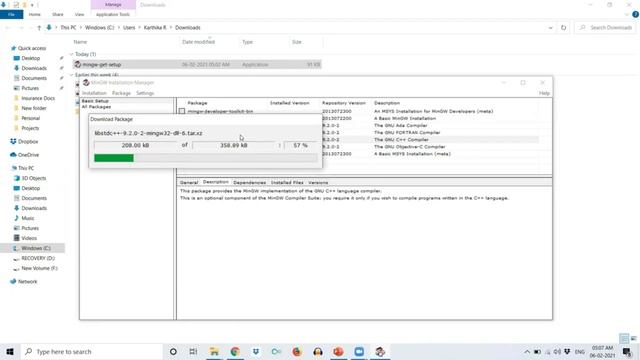Open PowerPoint from the taskbar
The width and height of the screenshot is (640, 360).
tap(338, 351)
